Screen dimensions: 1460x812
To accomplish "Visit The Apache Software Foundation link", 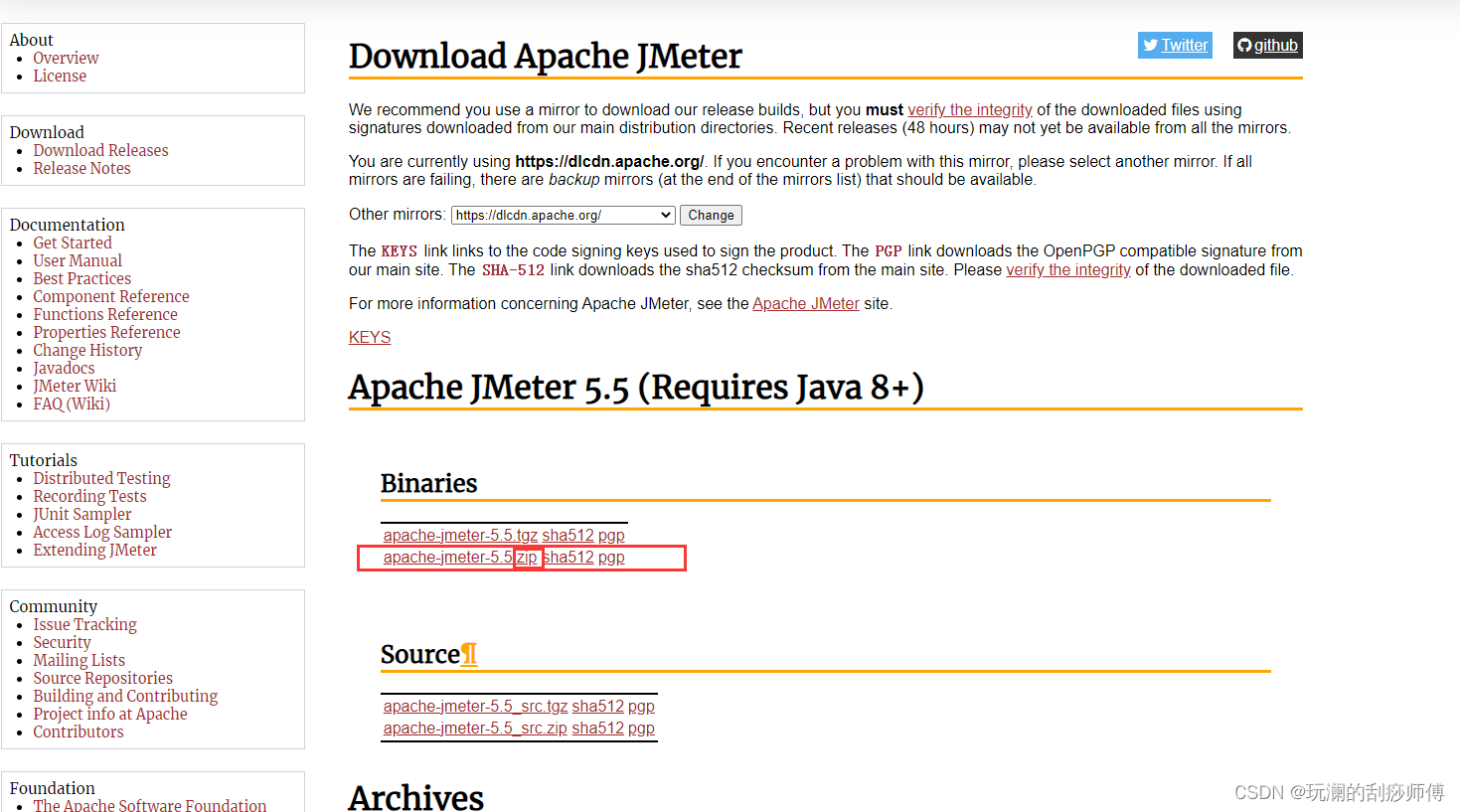I will 149,805.
